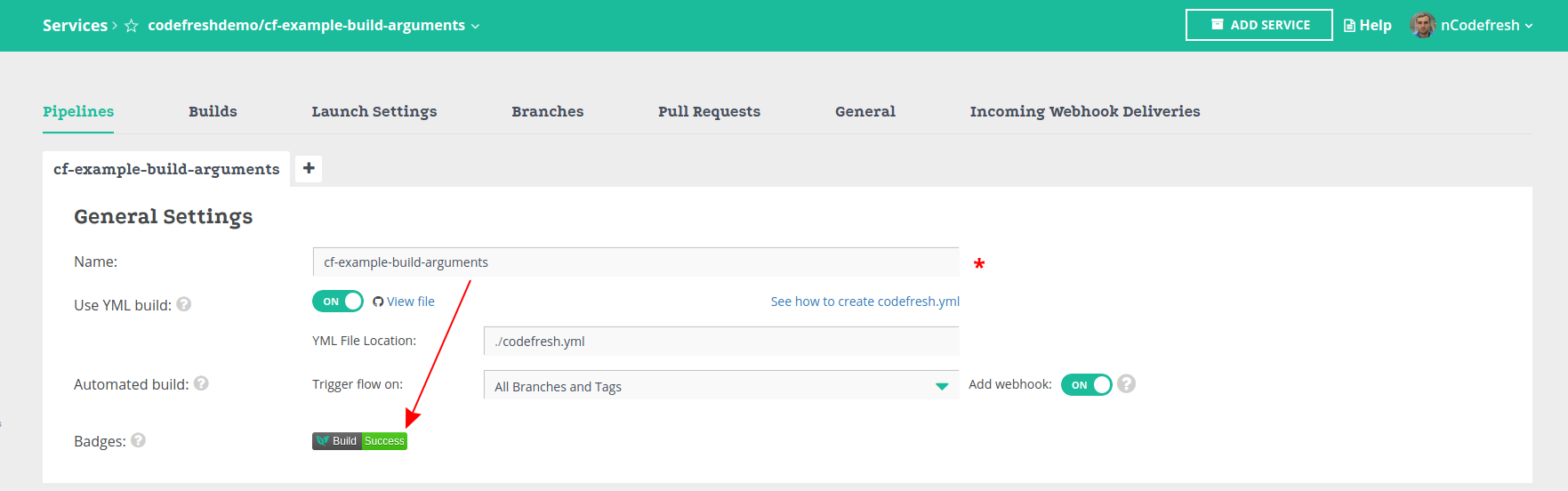Click the user avatar picture
This screenshot has height=491, width=1568.
[x=1423, y=25]
